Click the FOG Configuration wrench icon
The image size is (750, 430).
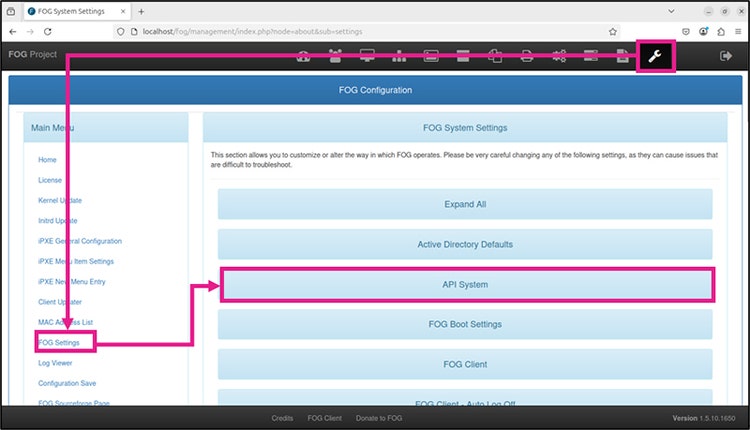pyautogui.click(x=655, y=56)
